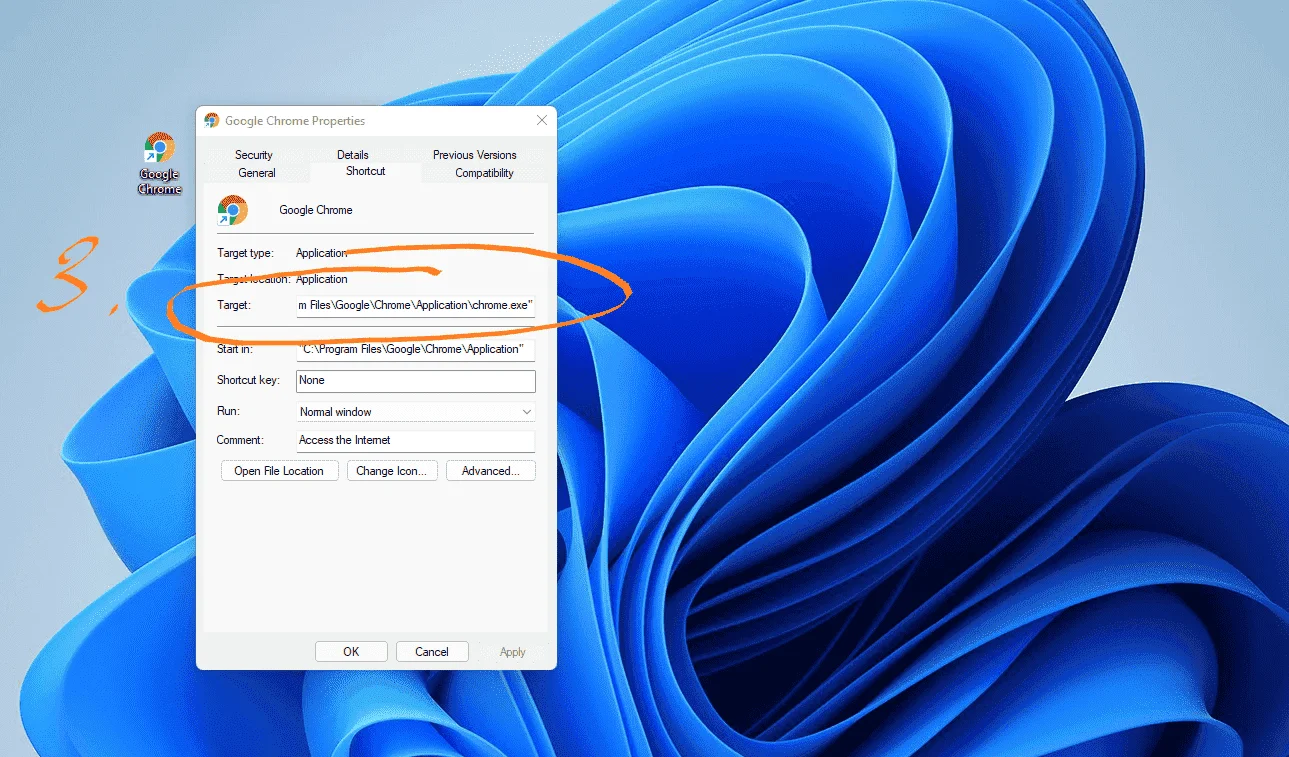
Task: Click the Cancel button
Action: [x=432, y=651]
